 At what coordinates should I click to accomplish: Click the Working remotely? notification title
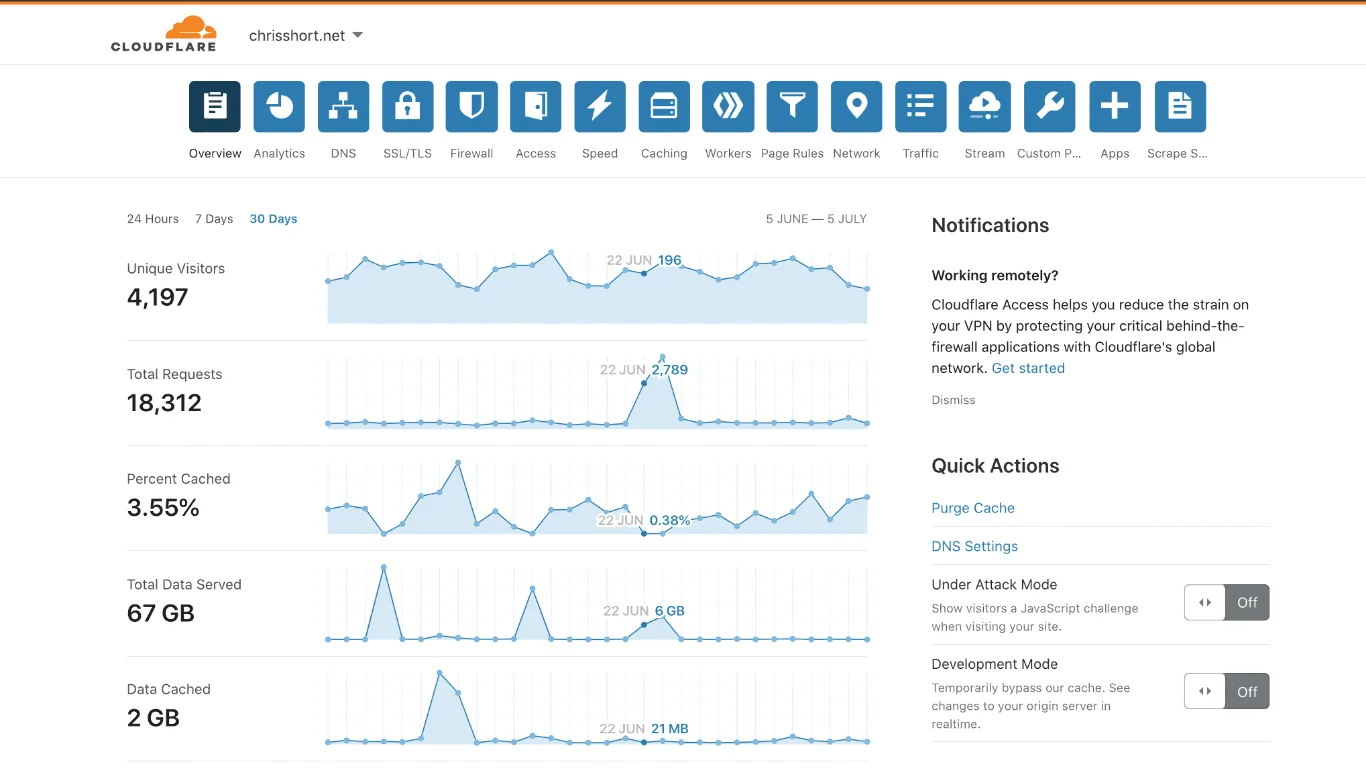[x=995, y=276]
